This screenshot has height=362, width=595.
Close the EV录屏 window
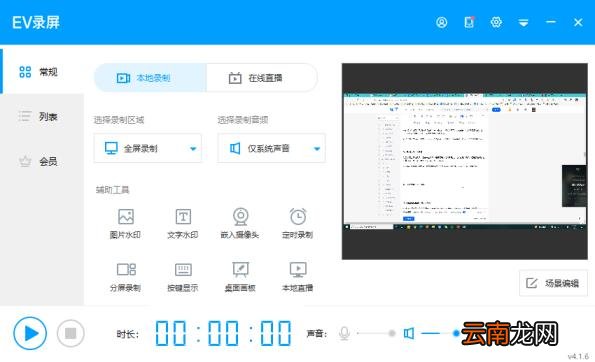[x=578, y=22]
